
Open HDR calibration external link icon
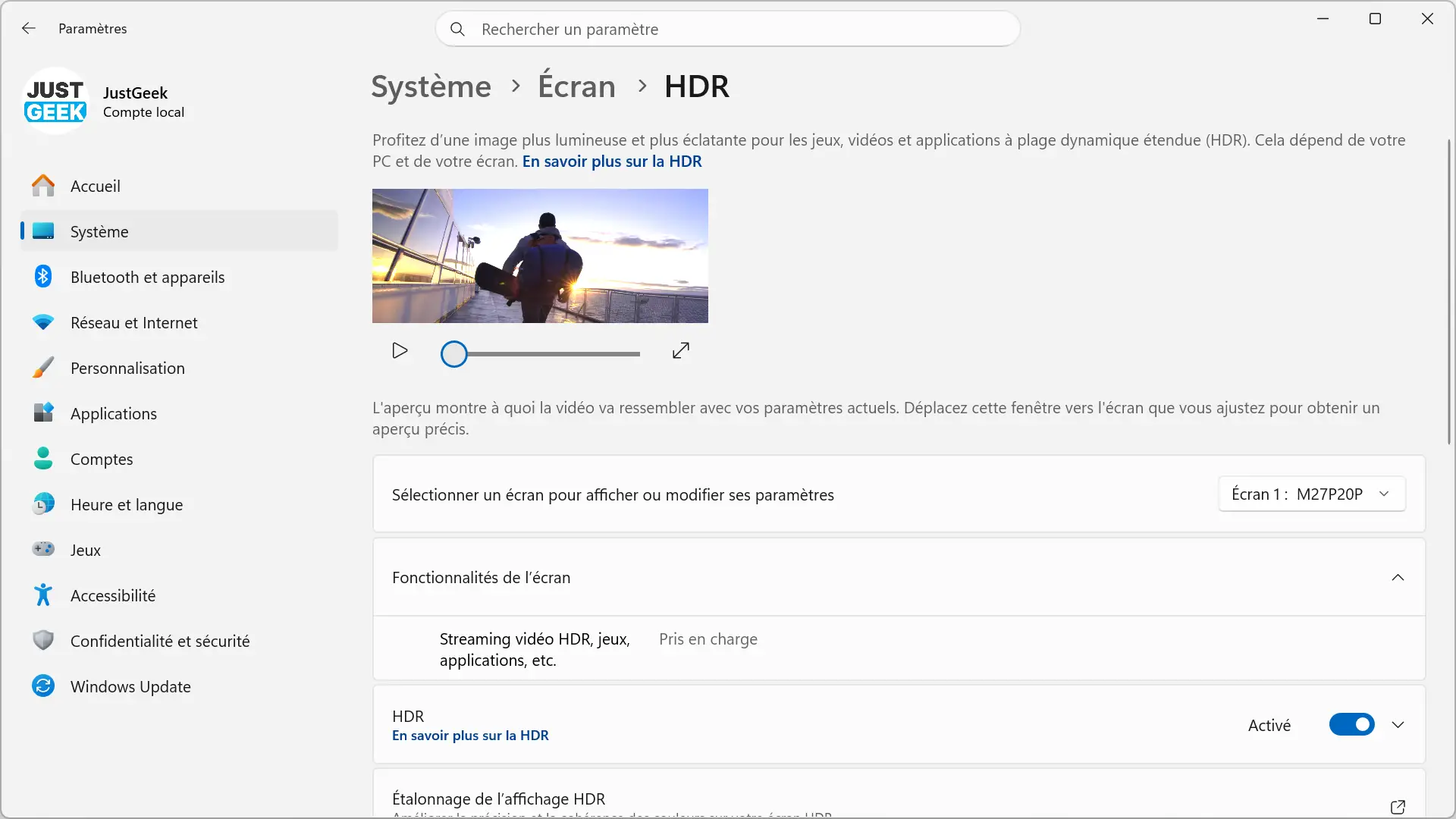click(x=1398, y=807)
